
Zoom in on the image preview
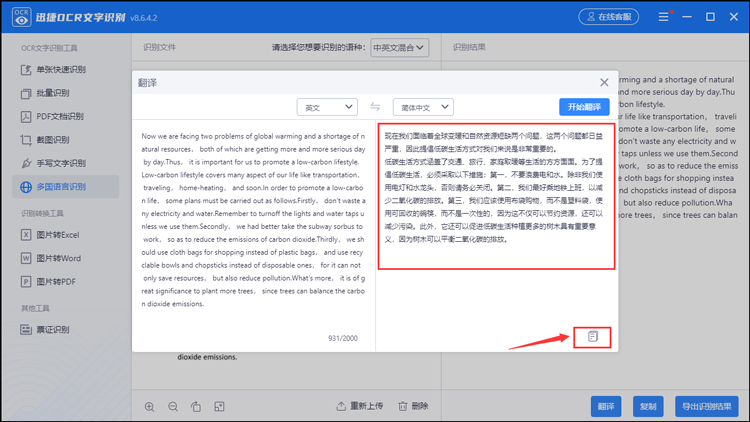[x=149, y=407]
